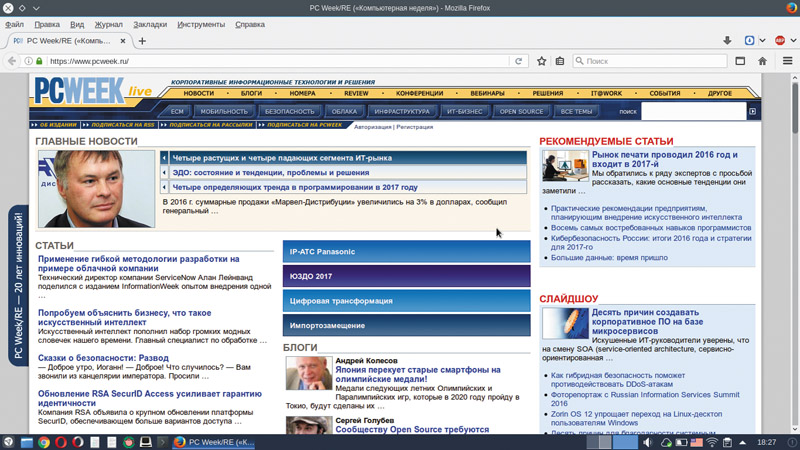
Task: Switch keyboard layout via the US flag icon
Action: 696,442
